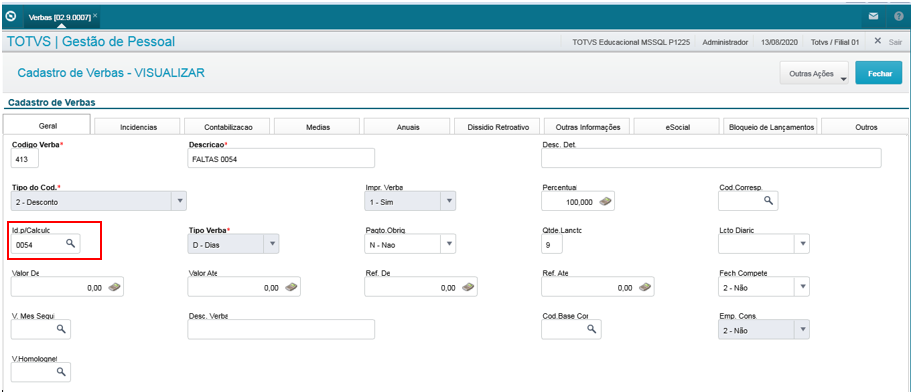This screenshot has height=392, width=915.
Task: Click search magnifier in Cod.Base Cor field
Action: point(591,329)
